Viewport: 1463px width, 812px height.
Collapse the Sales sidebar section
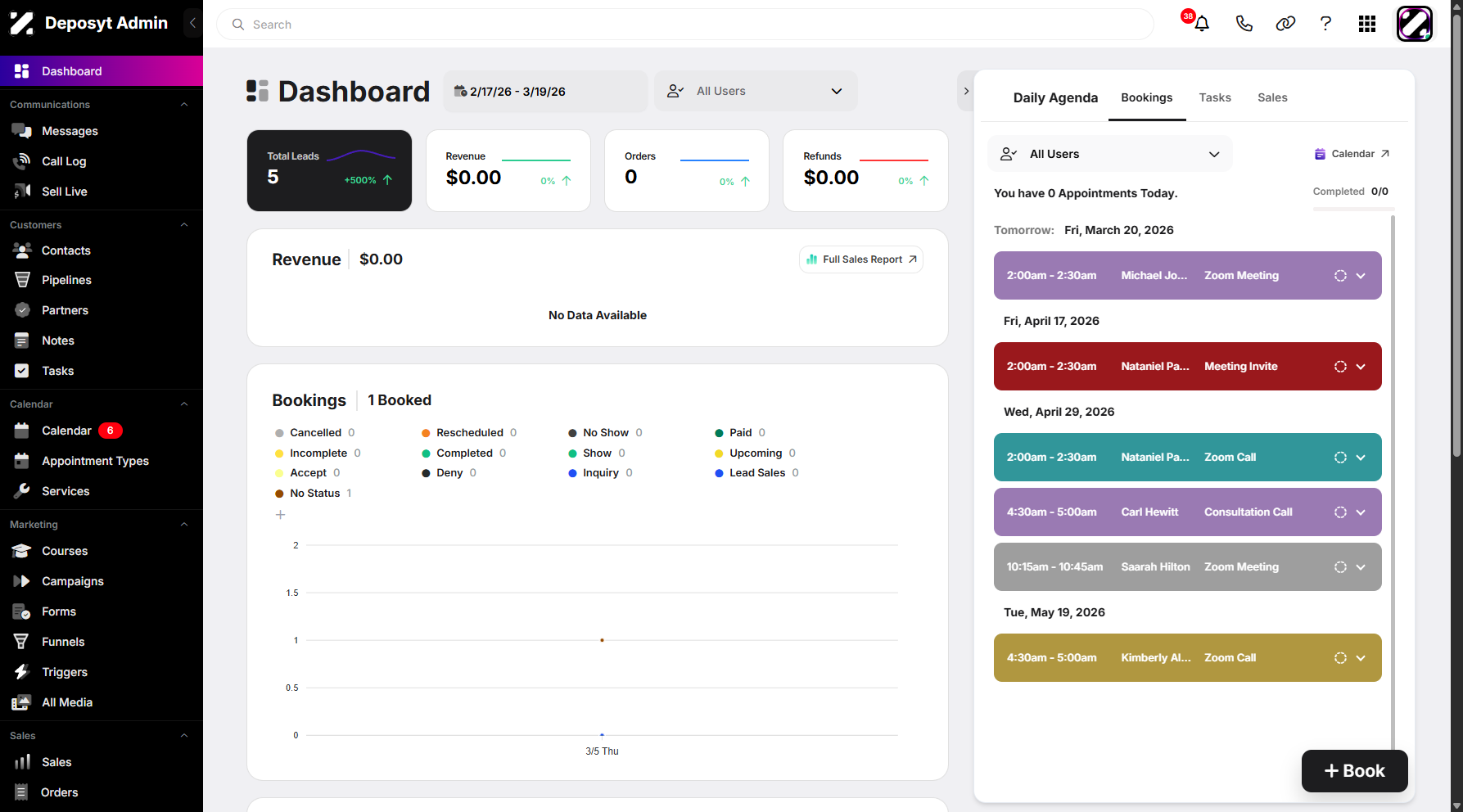click(184, 736)
